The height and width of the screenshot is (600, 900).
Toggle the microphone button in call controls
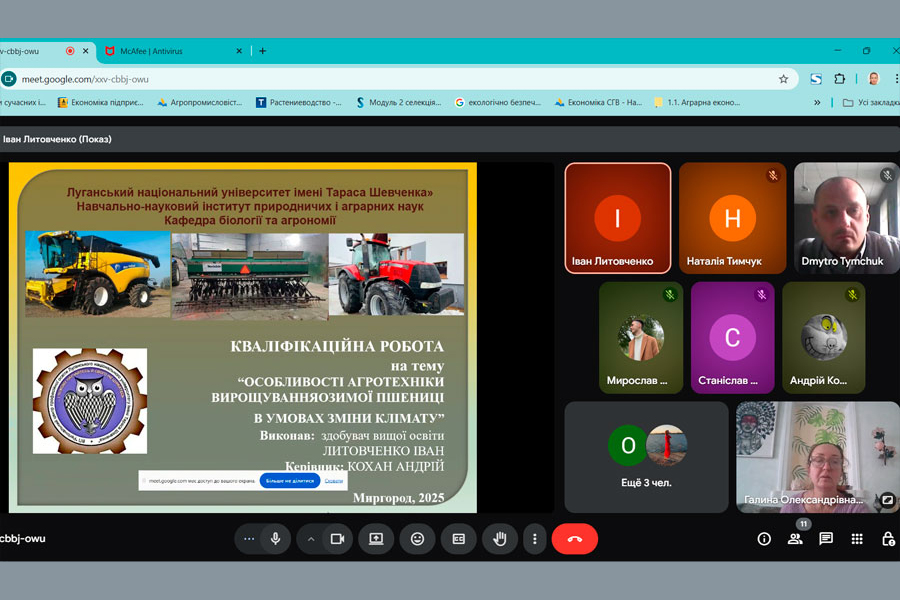point(275,539)
